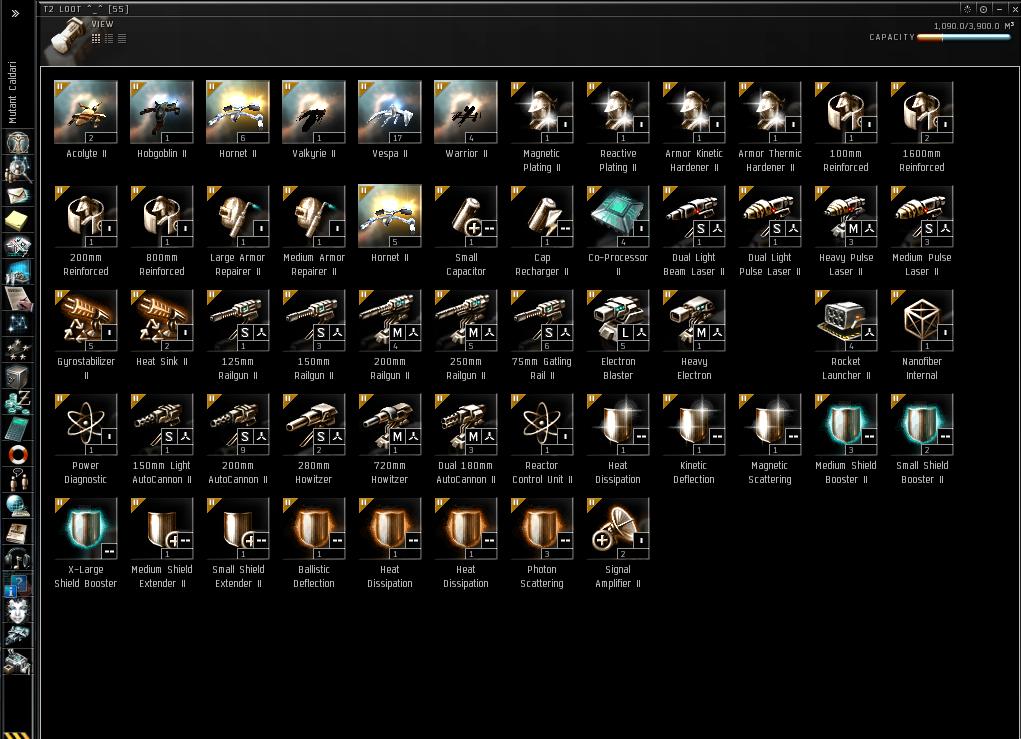Screen dimensions: 1021x739
Task: Open Channels chat people icon
Action: pyautogui.click(x=18, y=480)
